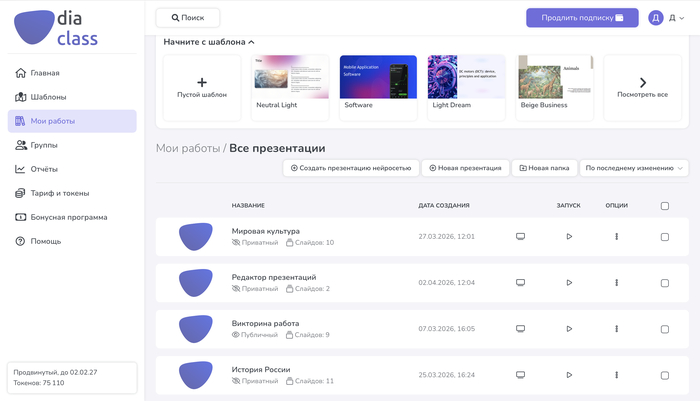This screenshot has width=700, height=401.
Task: Open Группы page
Action: pyautogui.click(x=72, y=145)
